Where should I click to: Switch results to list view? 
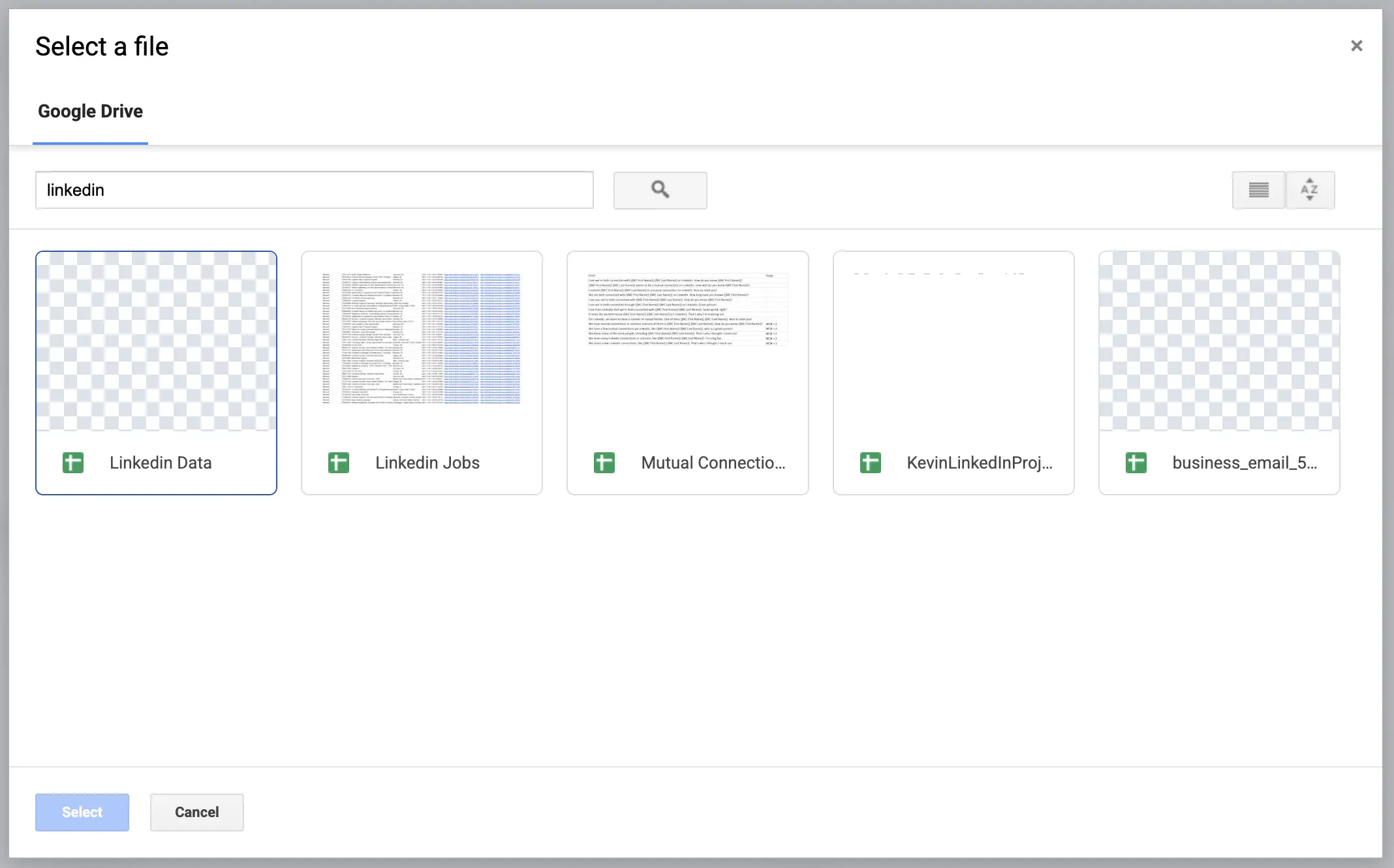(1258, 190)
